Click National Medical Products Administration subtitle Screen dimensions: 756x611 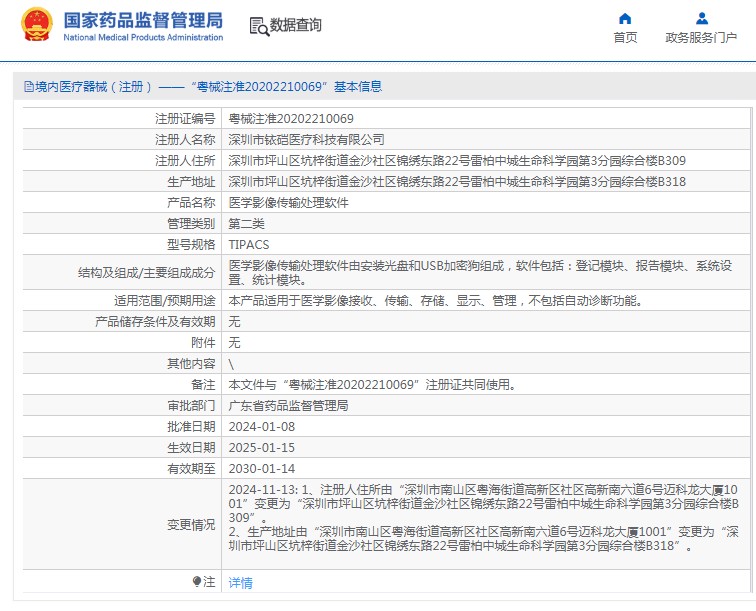(x=143, y=38)
